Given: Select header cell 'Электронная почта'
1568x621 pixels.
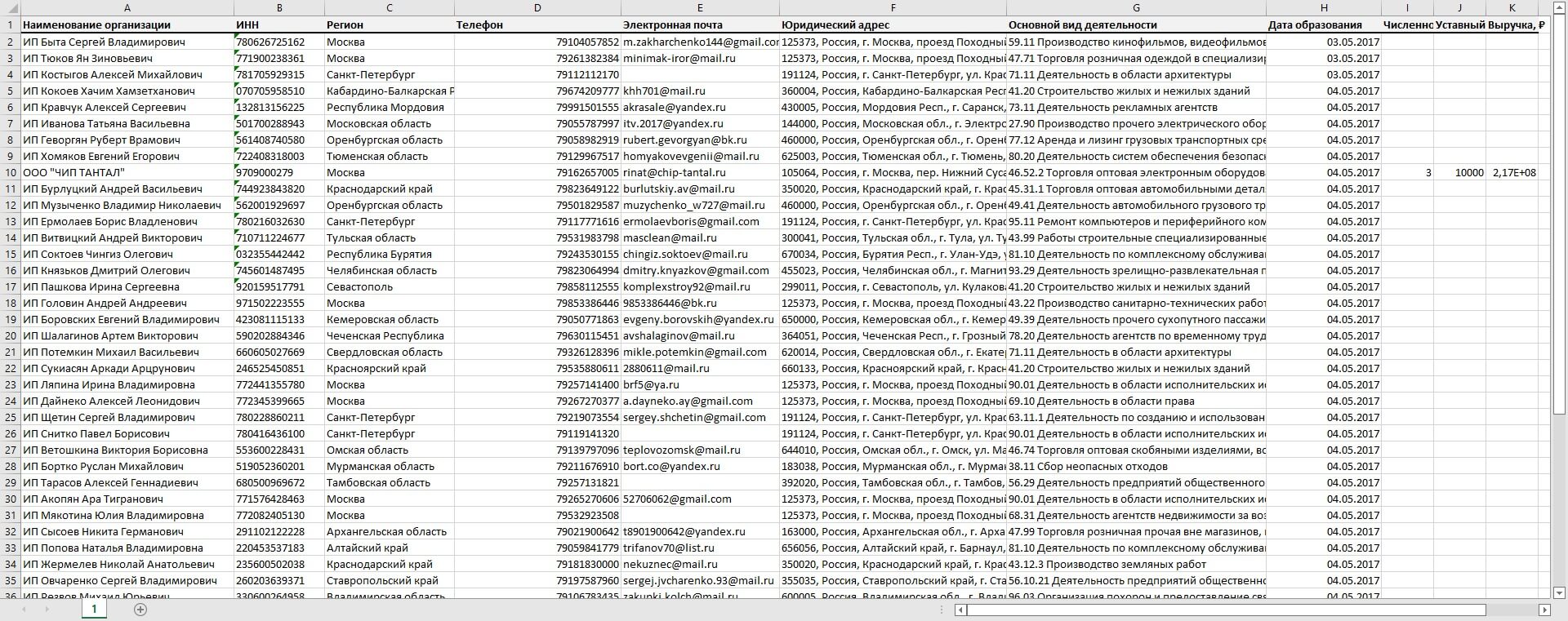Looking at the screenshot, I should [700, 25].
